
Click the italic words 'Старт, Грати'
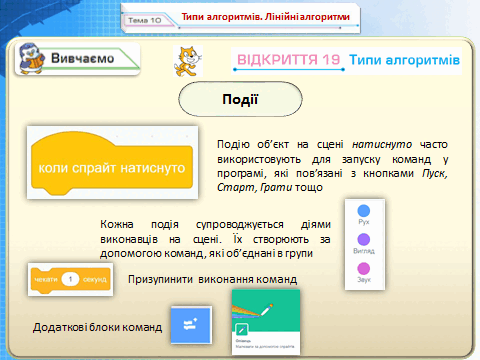pos(255,187)
